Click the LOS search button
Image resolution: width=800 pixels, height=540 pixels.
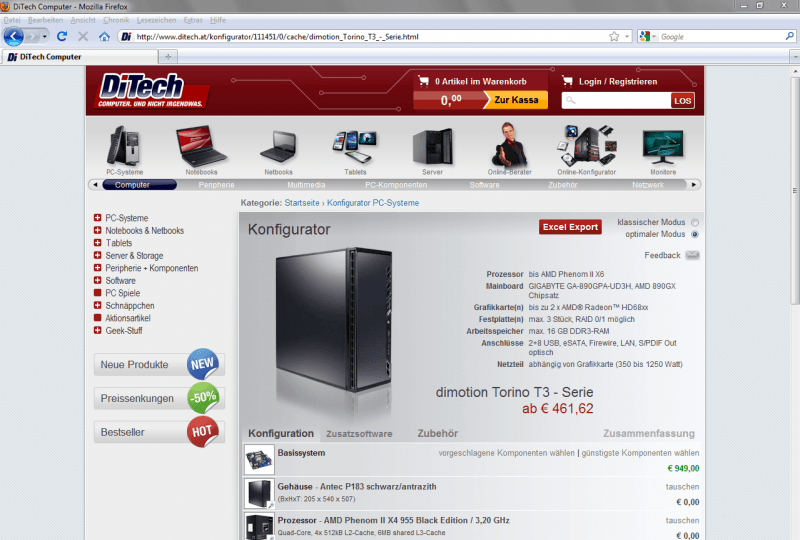pos(682,101)
